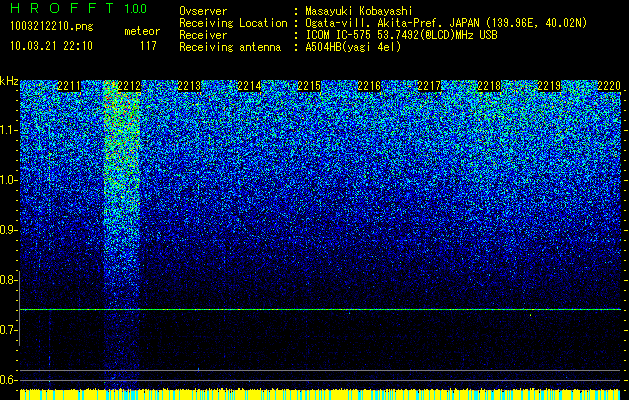Click the 0.7 kHz axis label

coord(8,330)
